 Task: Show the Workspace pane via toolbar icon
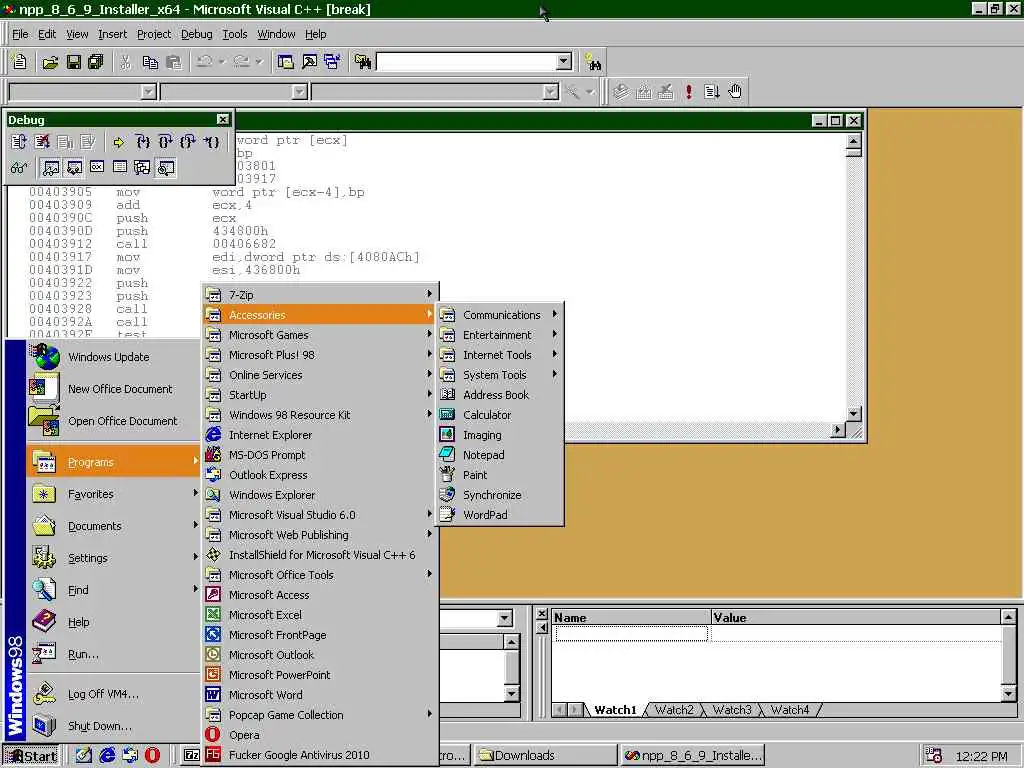pyautogui.click(x=285, y=62)
